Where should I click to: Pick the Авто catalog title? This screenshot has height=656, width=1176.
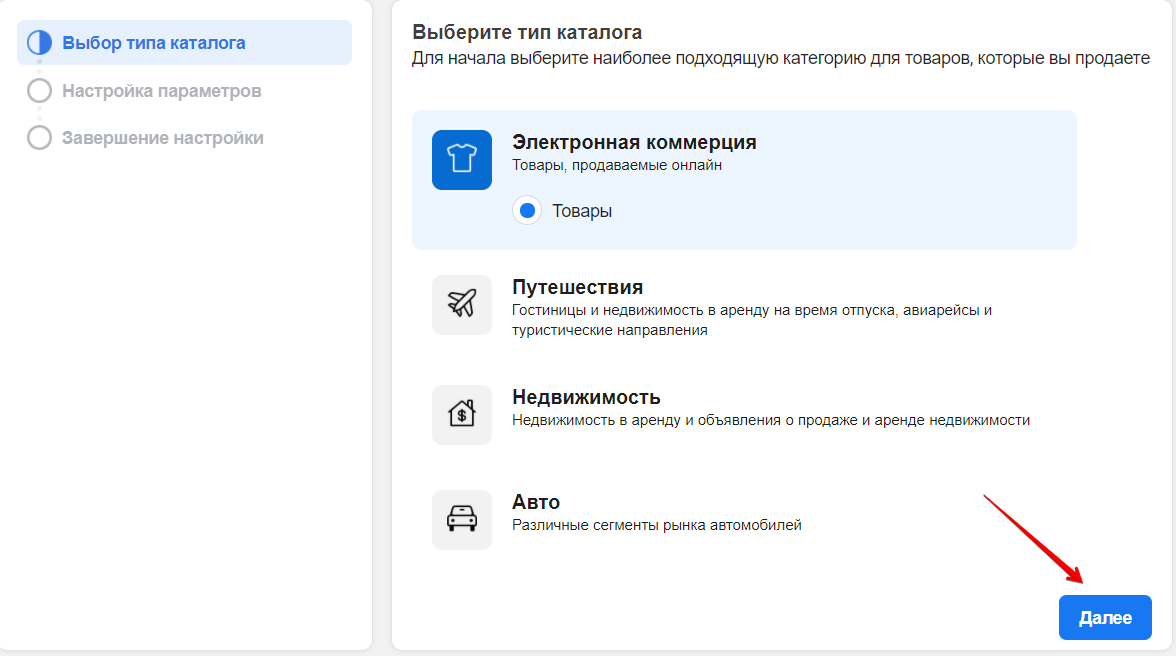click(x=536, y=502)
